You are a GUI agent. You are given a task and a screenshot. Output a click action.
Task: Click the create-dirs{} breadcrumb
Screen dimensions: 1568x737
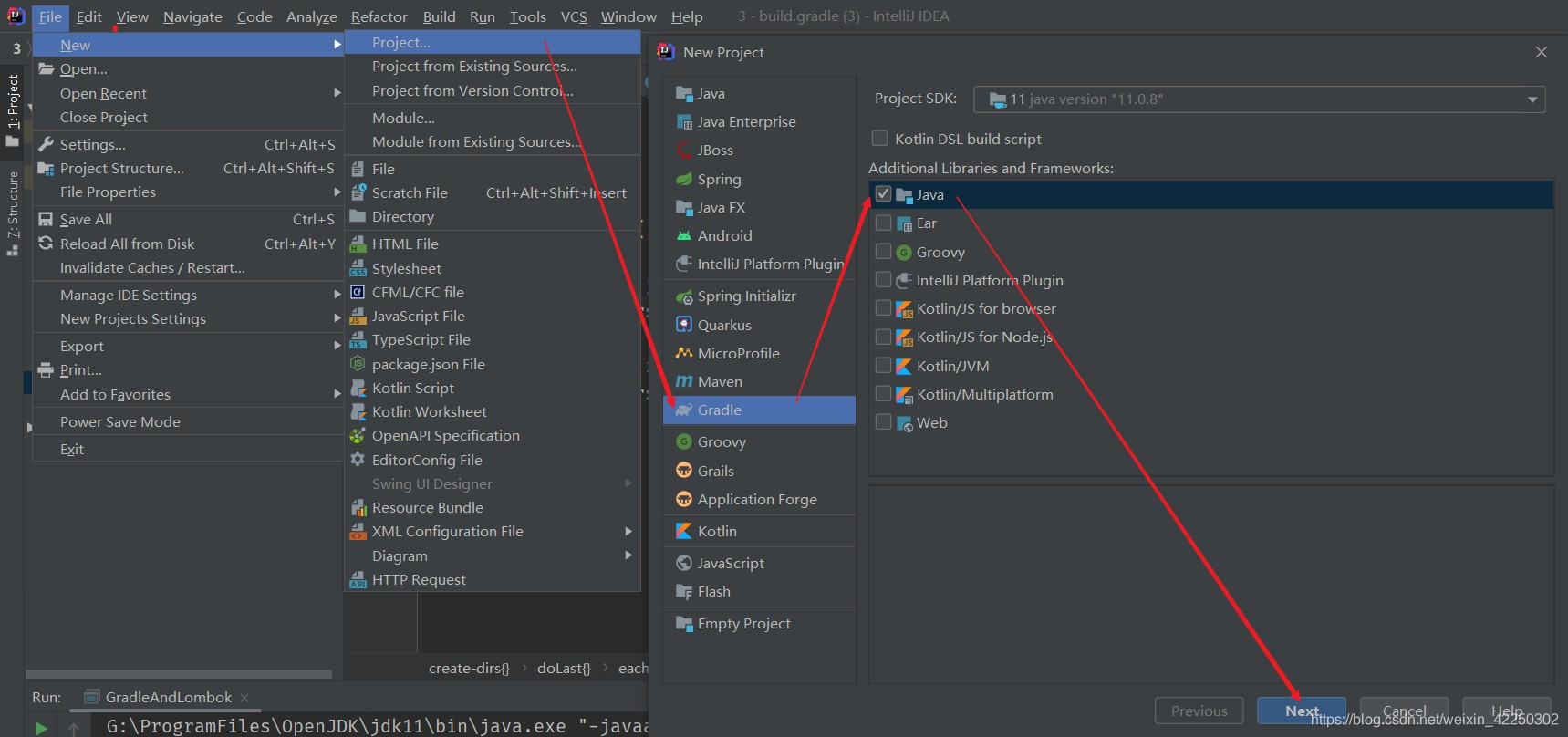(x=469, y=668)
